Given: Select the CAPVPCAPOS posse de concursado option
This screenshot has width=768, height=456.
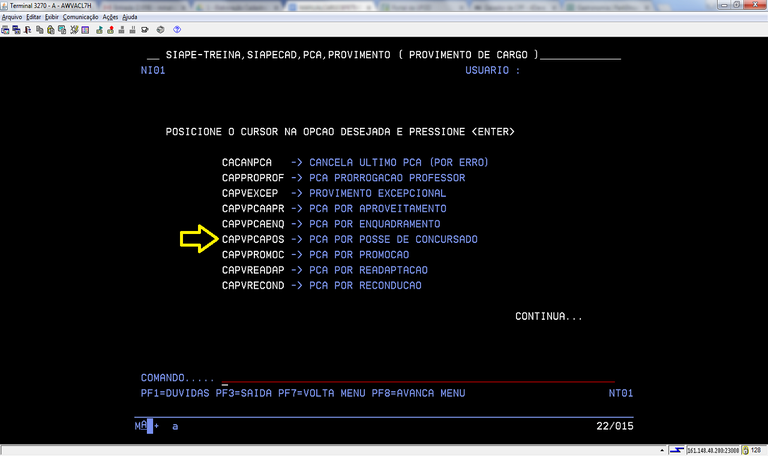Looking at the screenshot, I should (253, 240).
